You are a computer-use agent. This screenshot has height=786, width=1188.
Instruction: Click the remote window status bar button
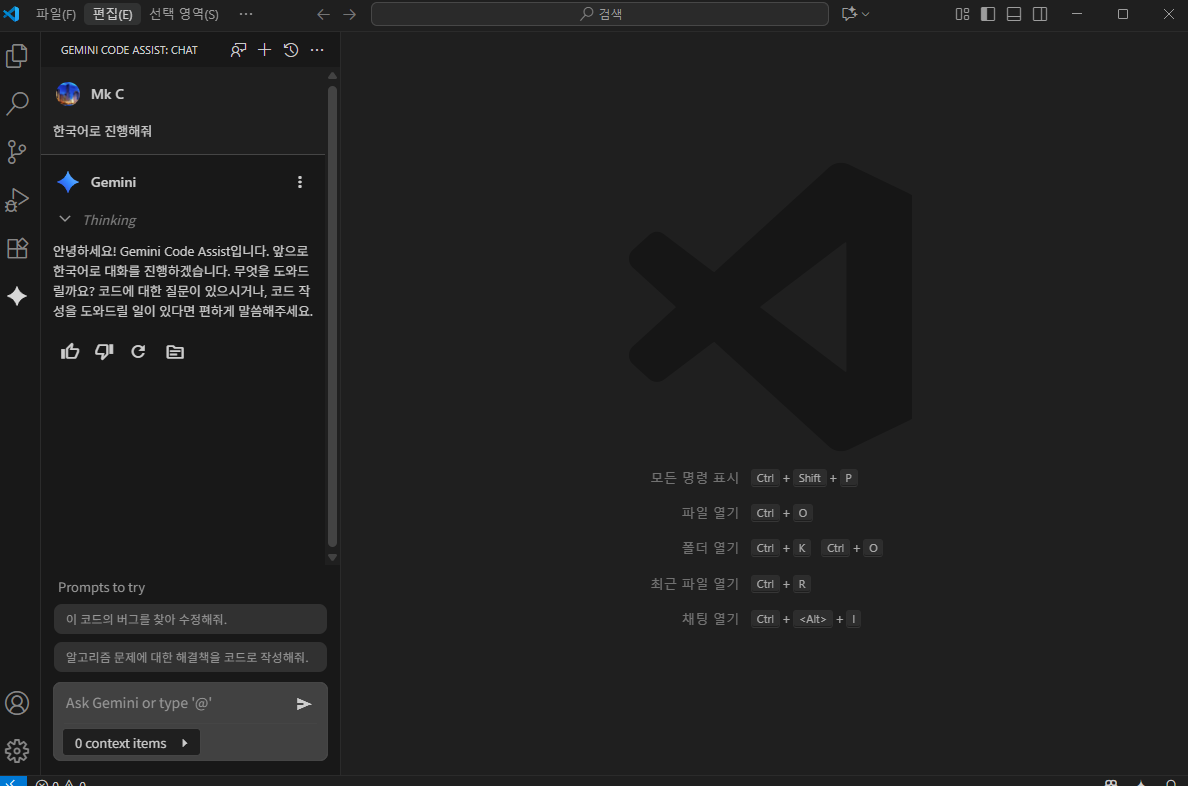[x=13, y=781]
